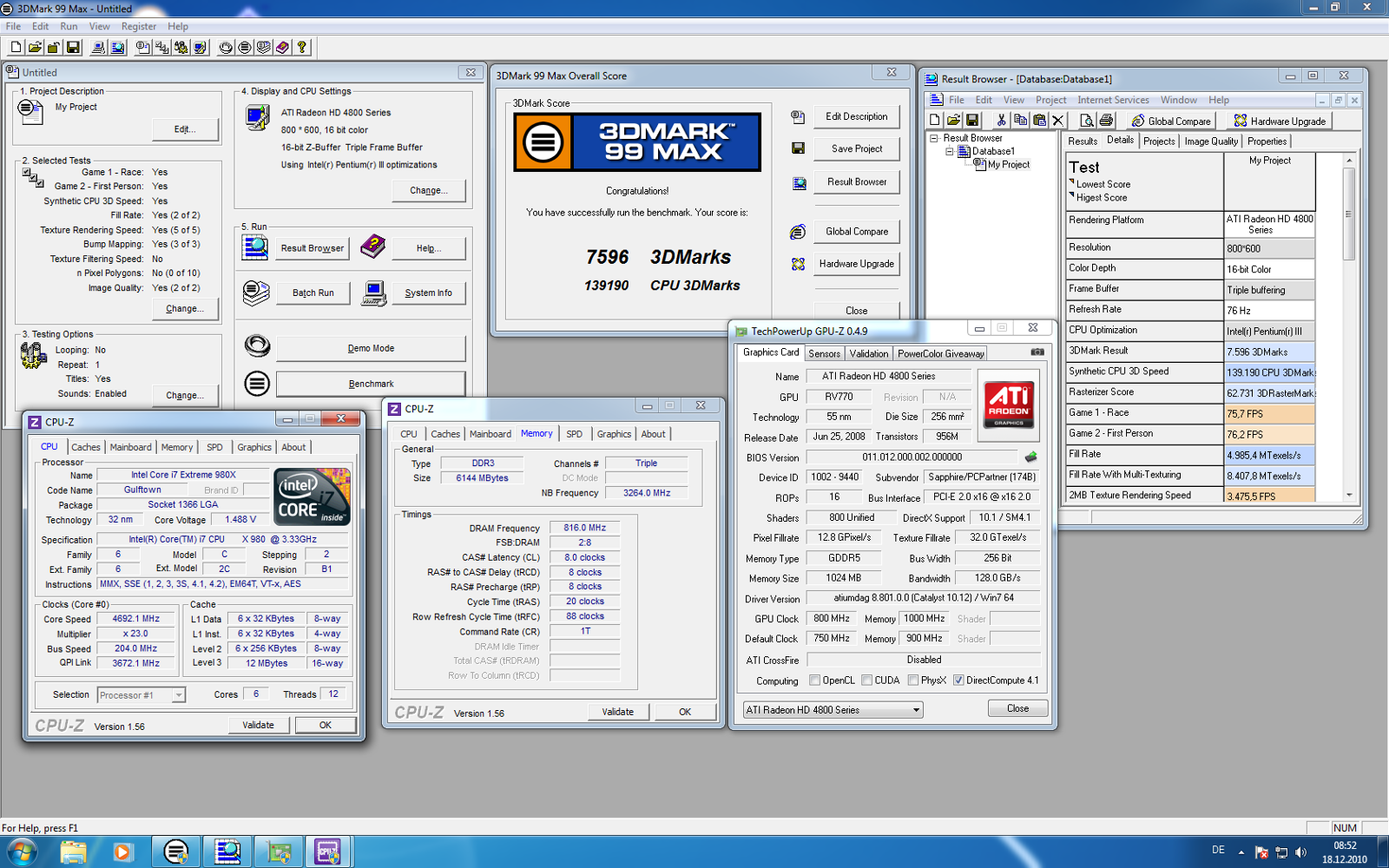Collapse the Database1 tree node
The height and width of the screenshot is (868, 1389).
[x=950, y=151]
